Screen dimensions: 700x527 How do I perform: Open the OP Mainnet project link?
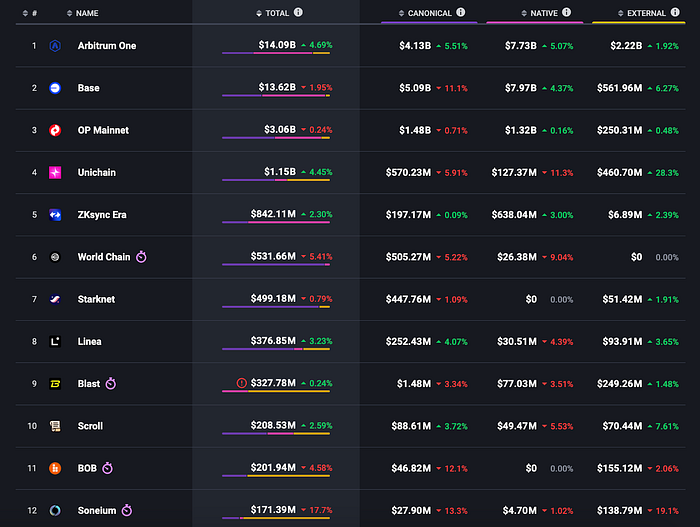[x=103, y=130]
